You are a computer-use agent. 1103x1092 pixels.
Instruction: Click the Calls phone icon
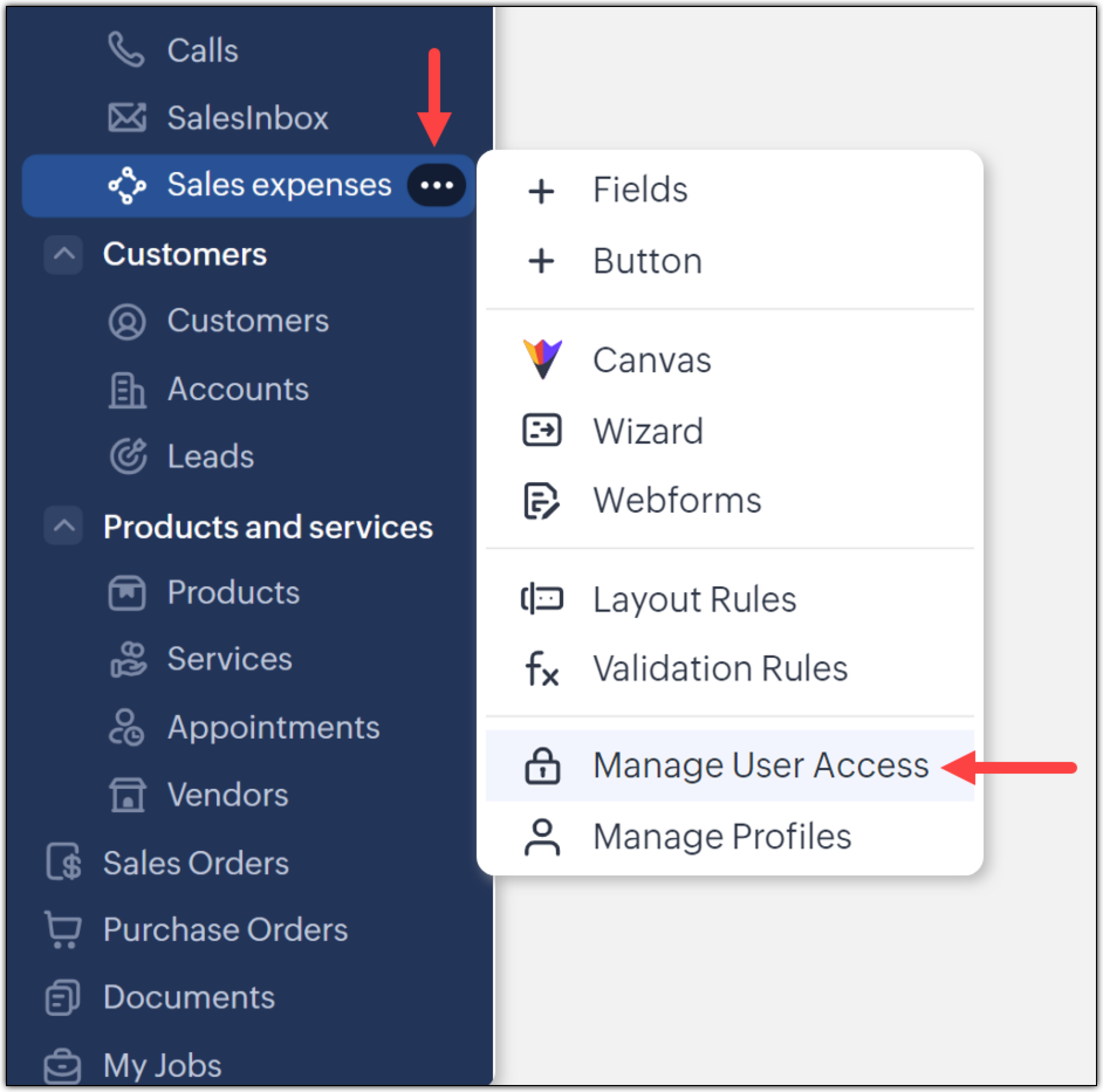[x=126, y=50]
